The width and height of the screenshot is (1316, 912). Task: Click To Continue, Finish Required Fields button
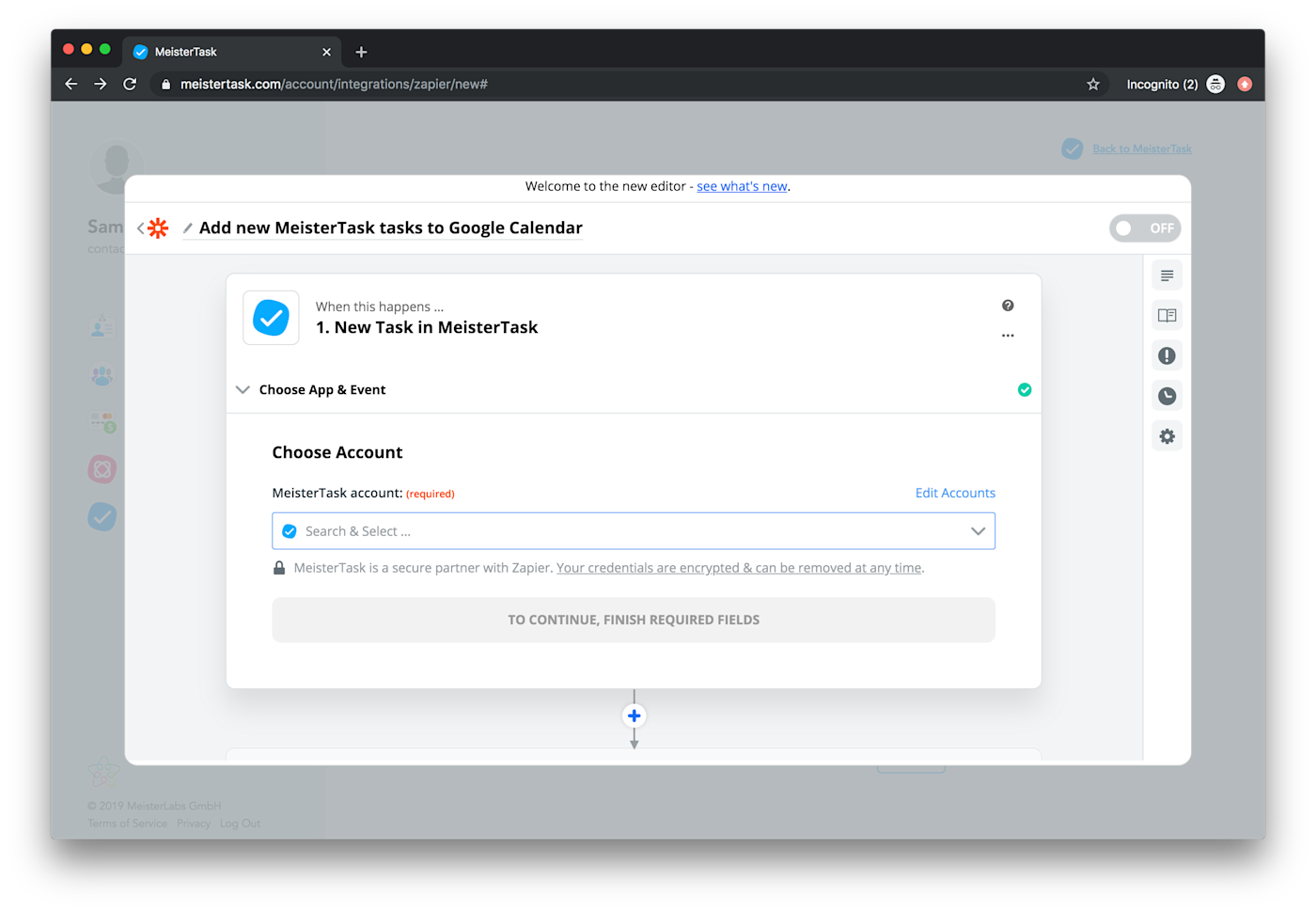pyautogui.click(x=634, y=621)
